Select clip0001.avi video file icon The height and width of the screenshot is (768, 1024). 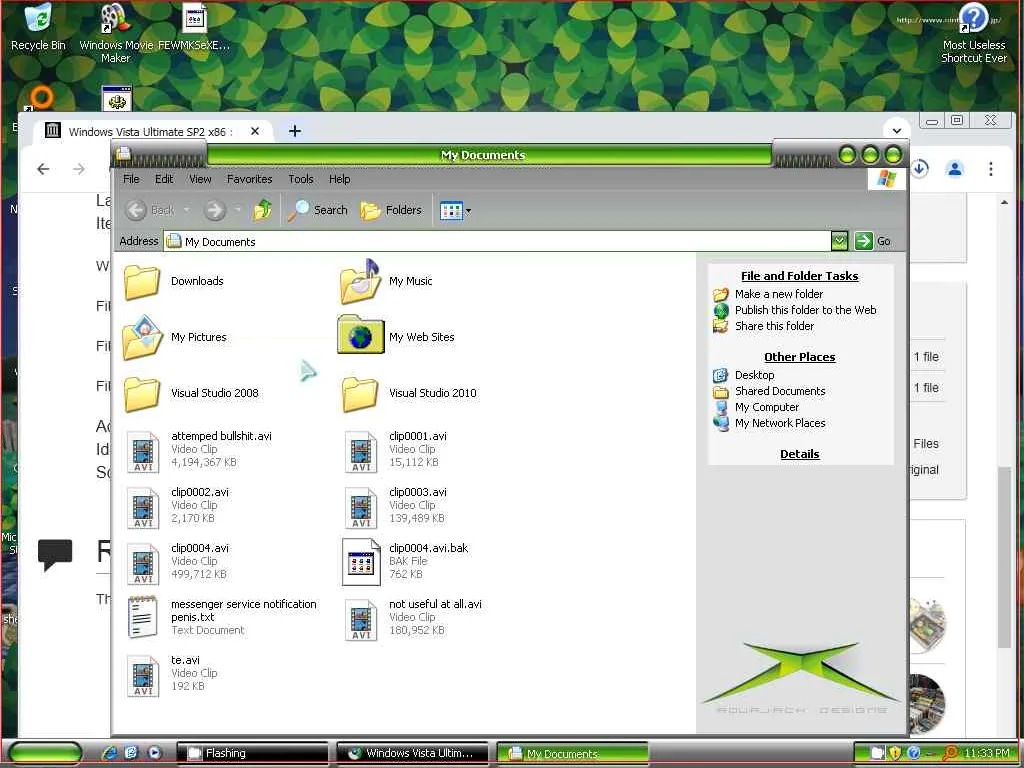tap(361, 451)
